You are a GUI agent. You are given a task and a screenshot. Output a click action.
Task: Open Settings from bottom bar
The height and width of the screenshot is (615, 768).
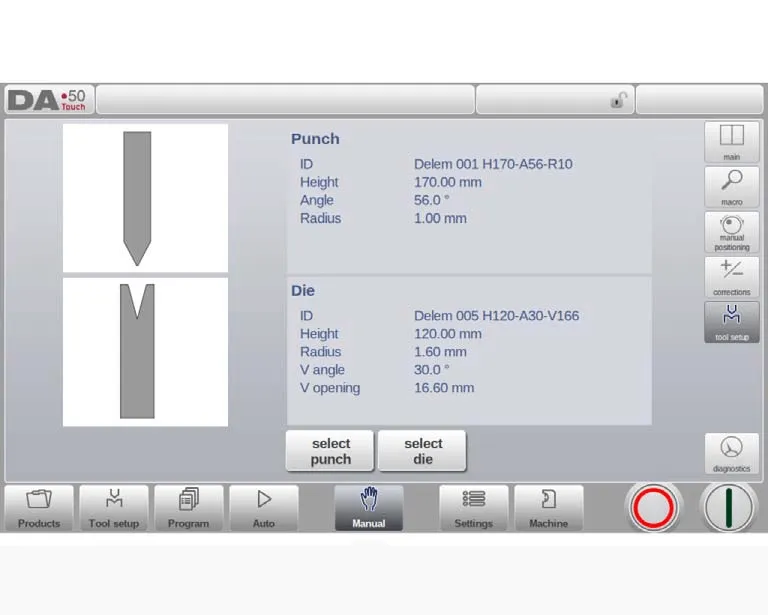[x=473, y=508]
